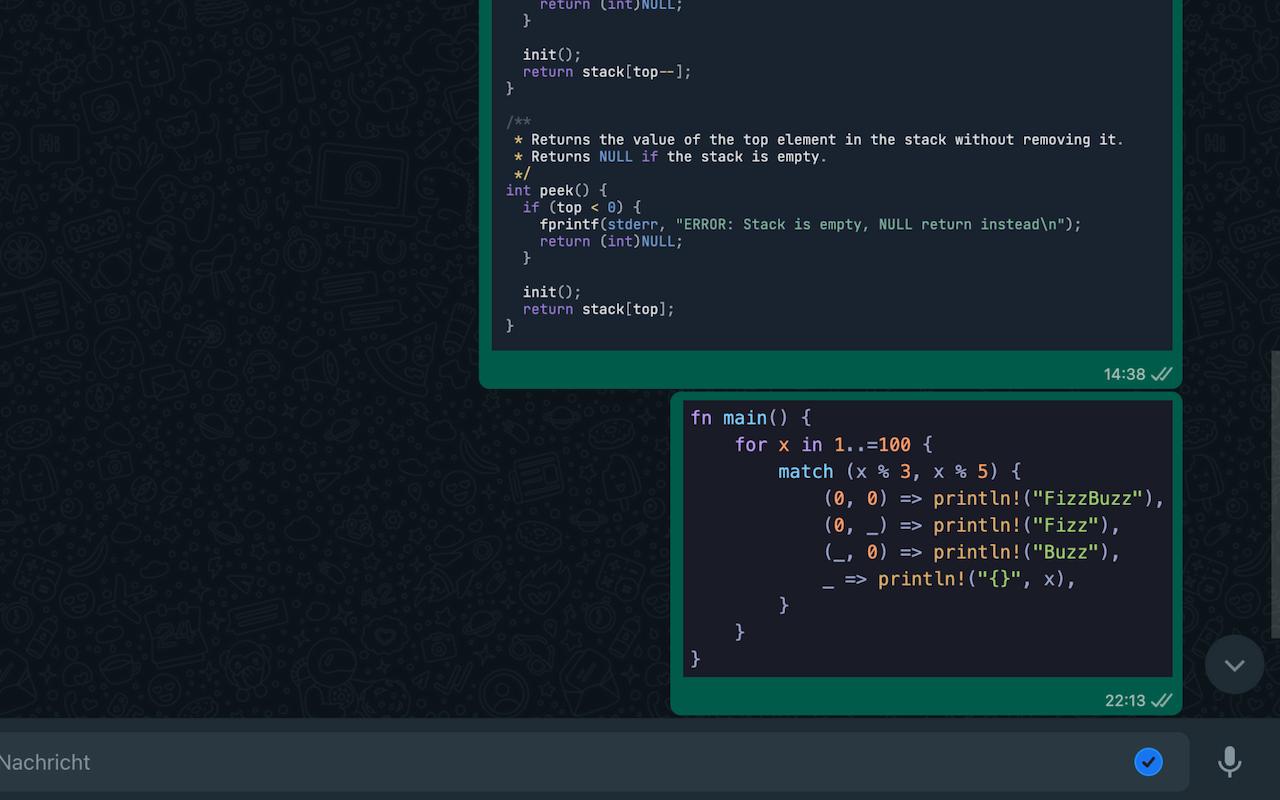
Task: Click the double checkmark on the FizzBuzz message
Action: pyautogui.click(x=1160, y=700)
